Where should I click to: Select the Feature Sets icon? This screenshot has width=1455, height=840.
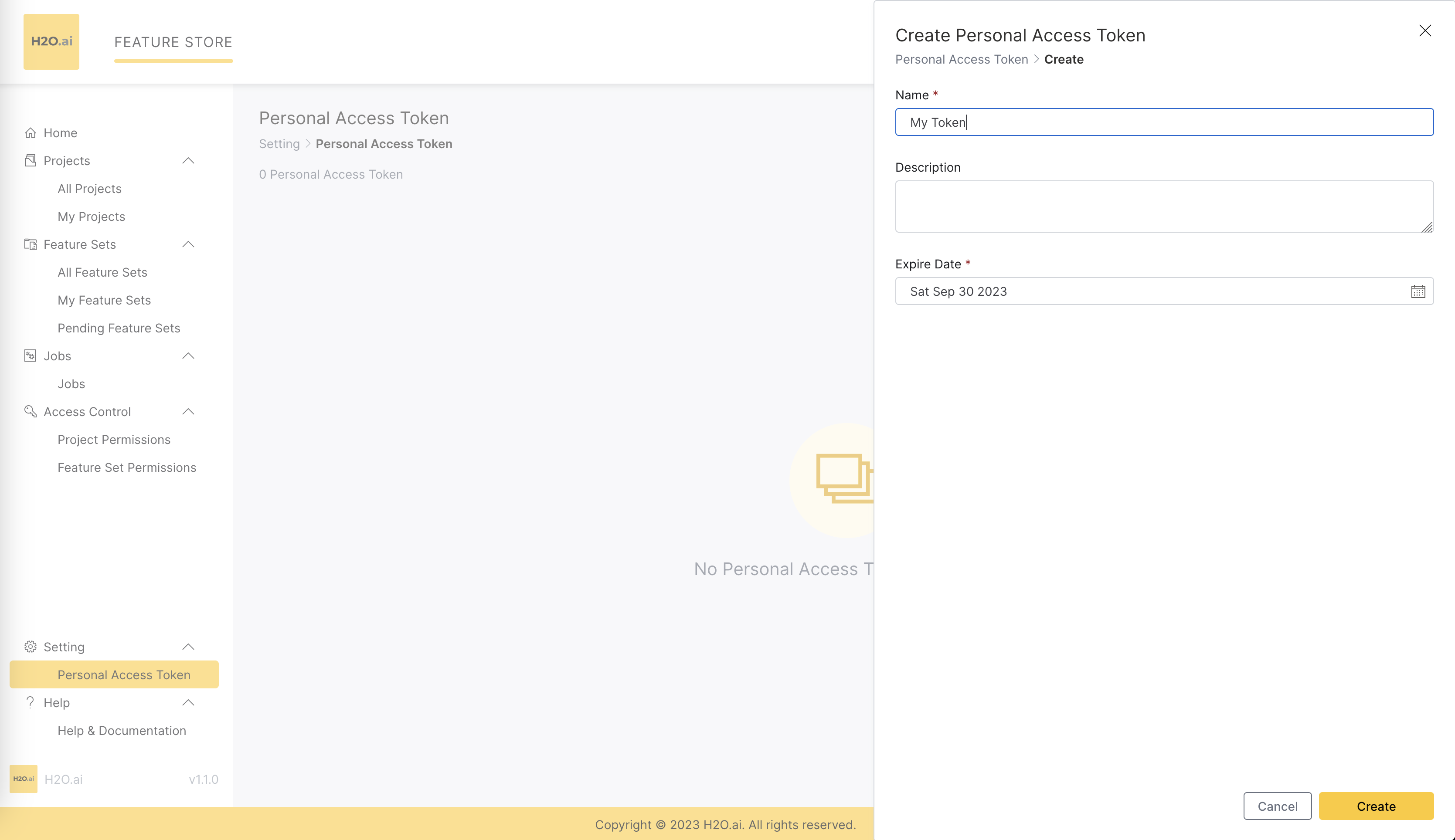31,244
